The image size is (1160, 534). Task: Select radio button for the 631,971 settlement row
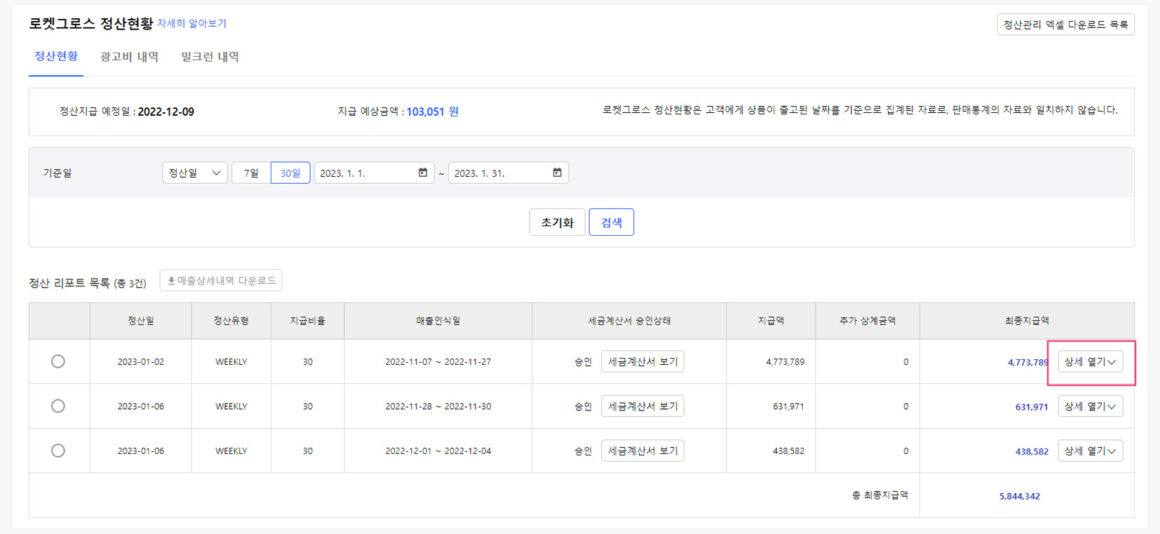(58, 406)
